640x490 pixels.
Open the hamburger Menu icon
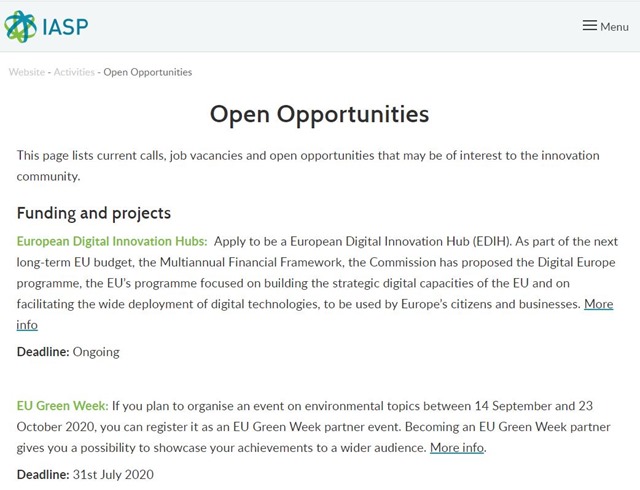click(x=589, y=26)
